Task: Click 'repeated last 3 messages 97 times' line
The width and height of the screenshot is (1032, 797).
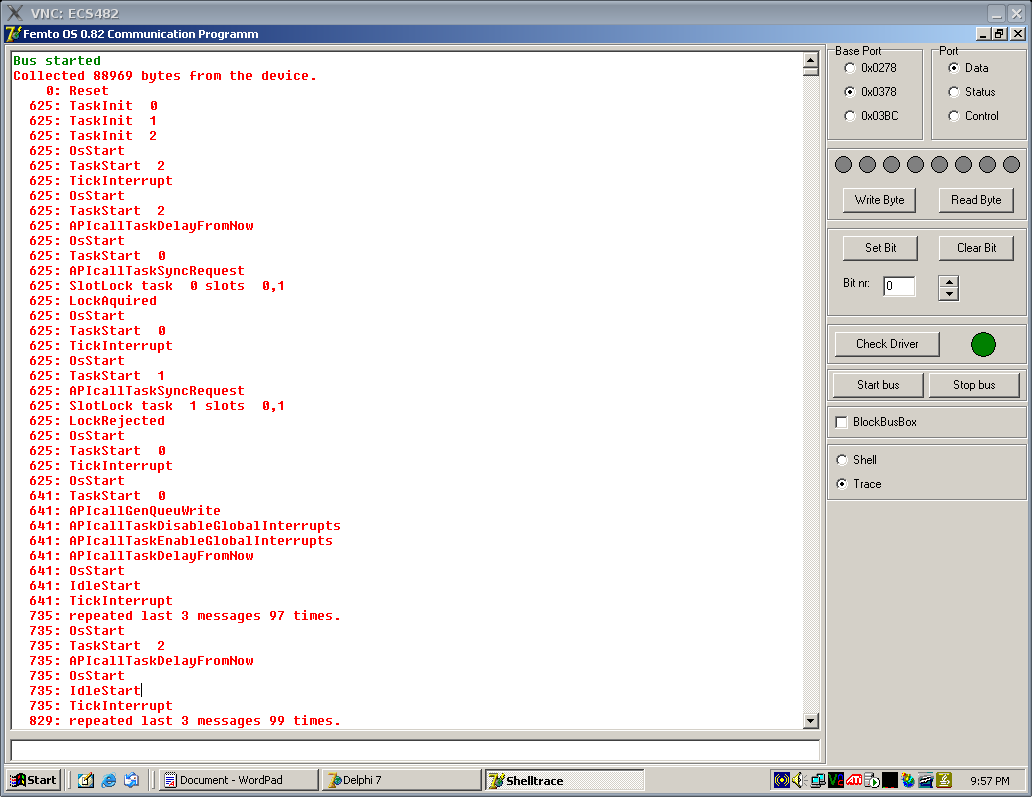Action: (x=185, y=616)
